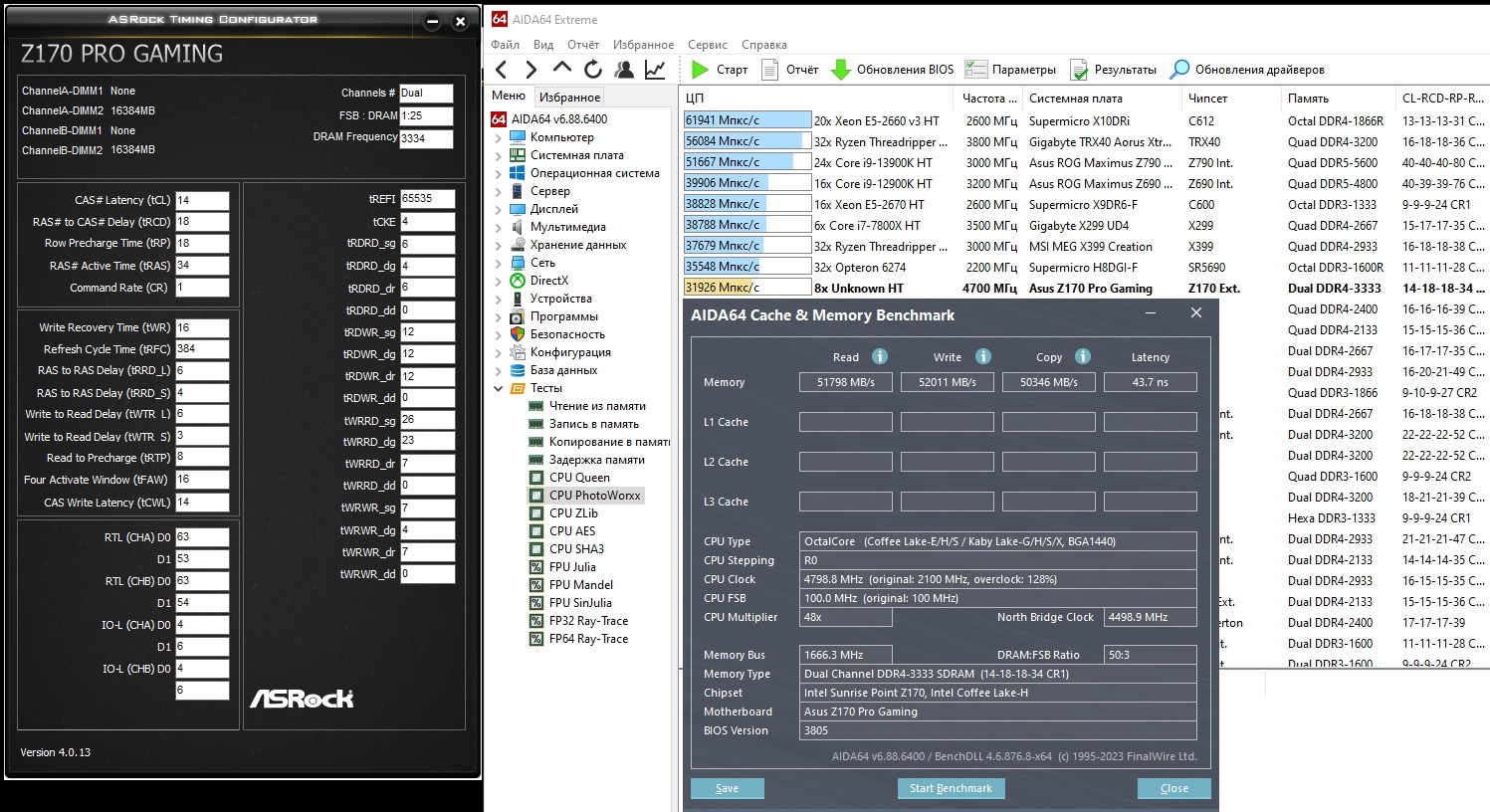
Task: Click the refresh arrow in AIDA64 toolbar
Action: (x=593, y=70)
